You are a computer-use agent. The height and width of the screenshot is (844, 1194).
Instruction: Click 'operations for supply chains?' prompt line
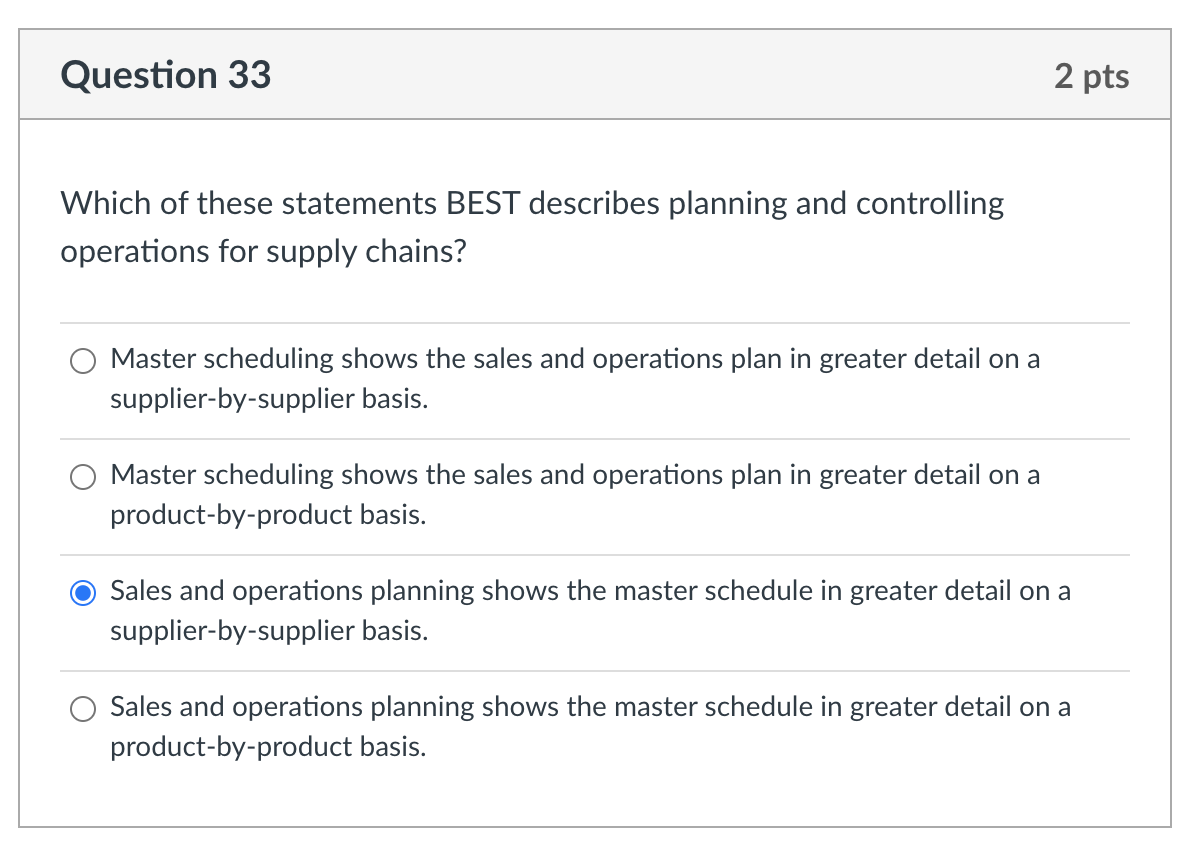tap(263, 252)
